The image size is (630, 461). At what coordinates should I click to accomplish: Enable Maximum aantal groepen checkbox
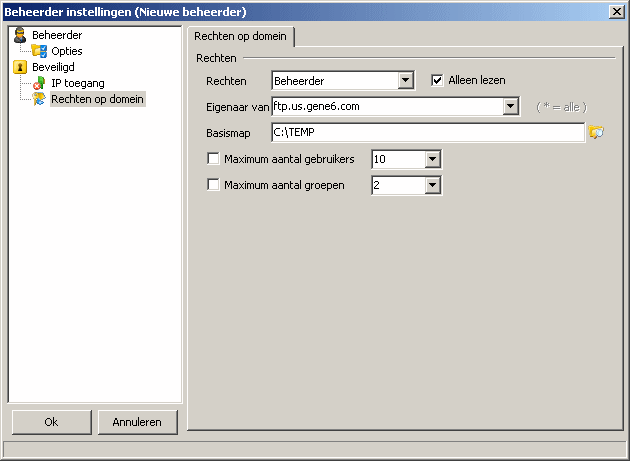213,185
